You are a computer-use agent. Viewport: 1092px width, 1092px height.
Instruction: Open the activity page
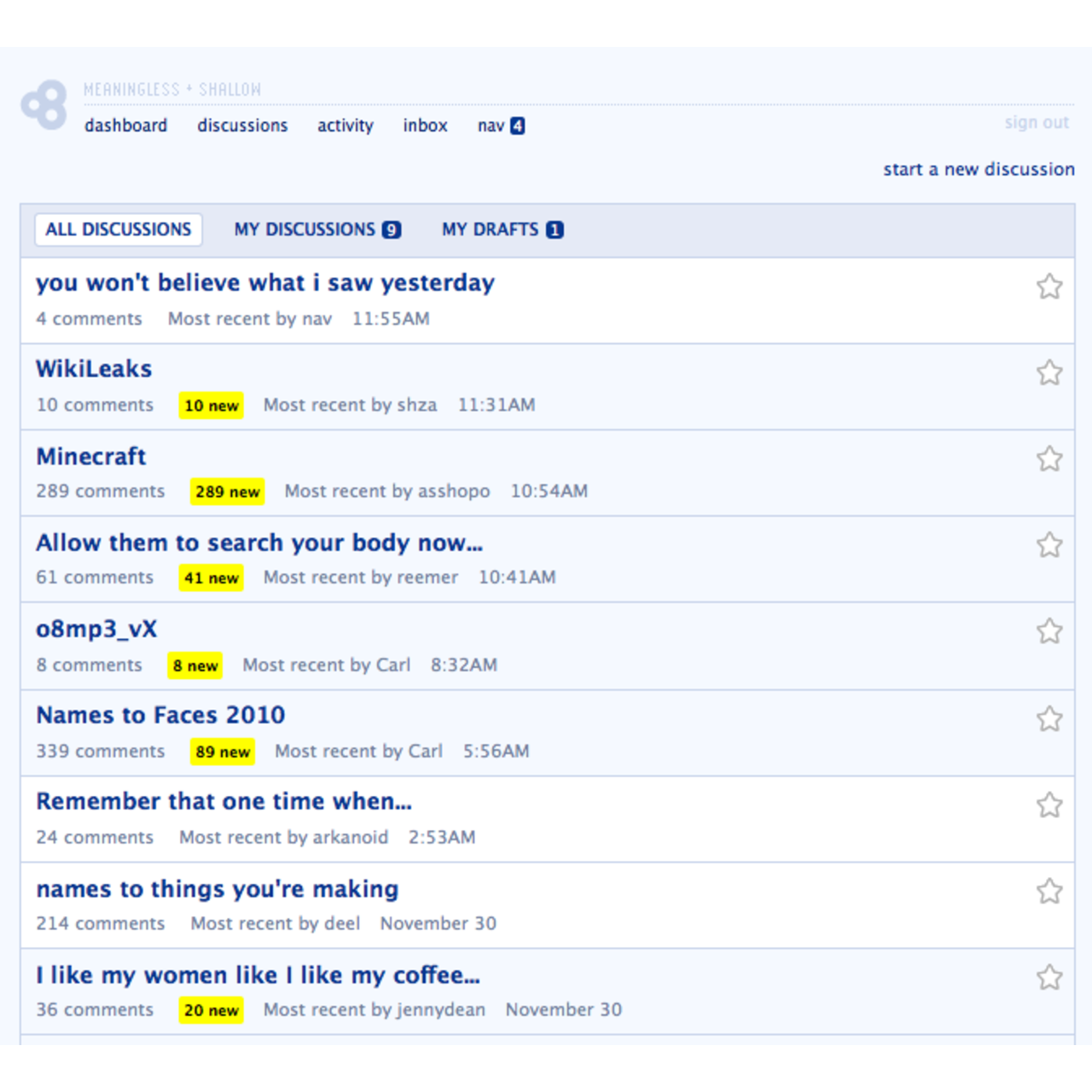coord(346,125)
